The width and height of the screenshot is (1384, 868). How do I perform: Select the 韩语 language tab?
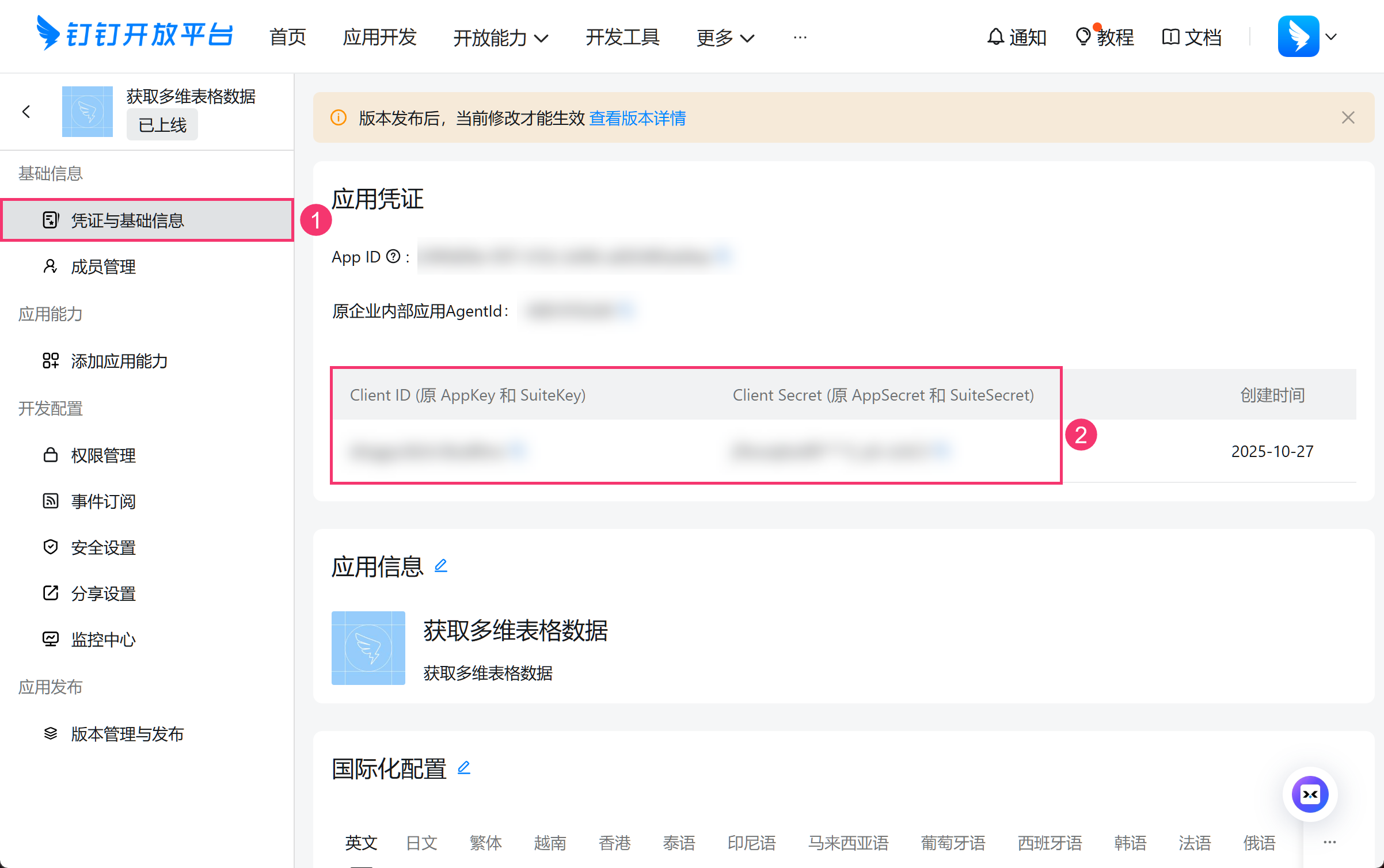[x=1130, y=843]
